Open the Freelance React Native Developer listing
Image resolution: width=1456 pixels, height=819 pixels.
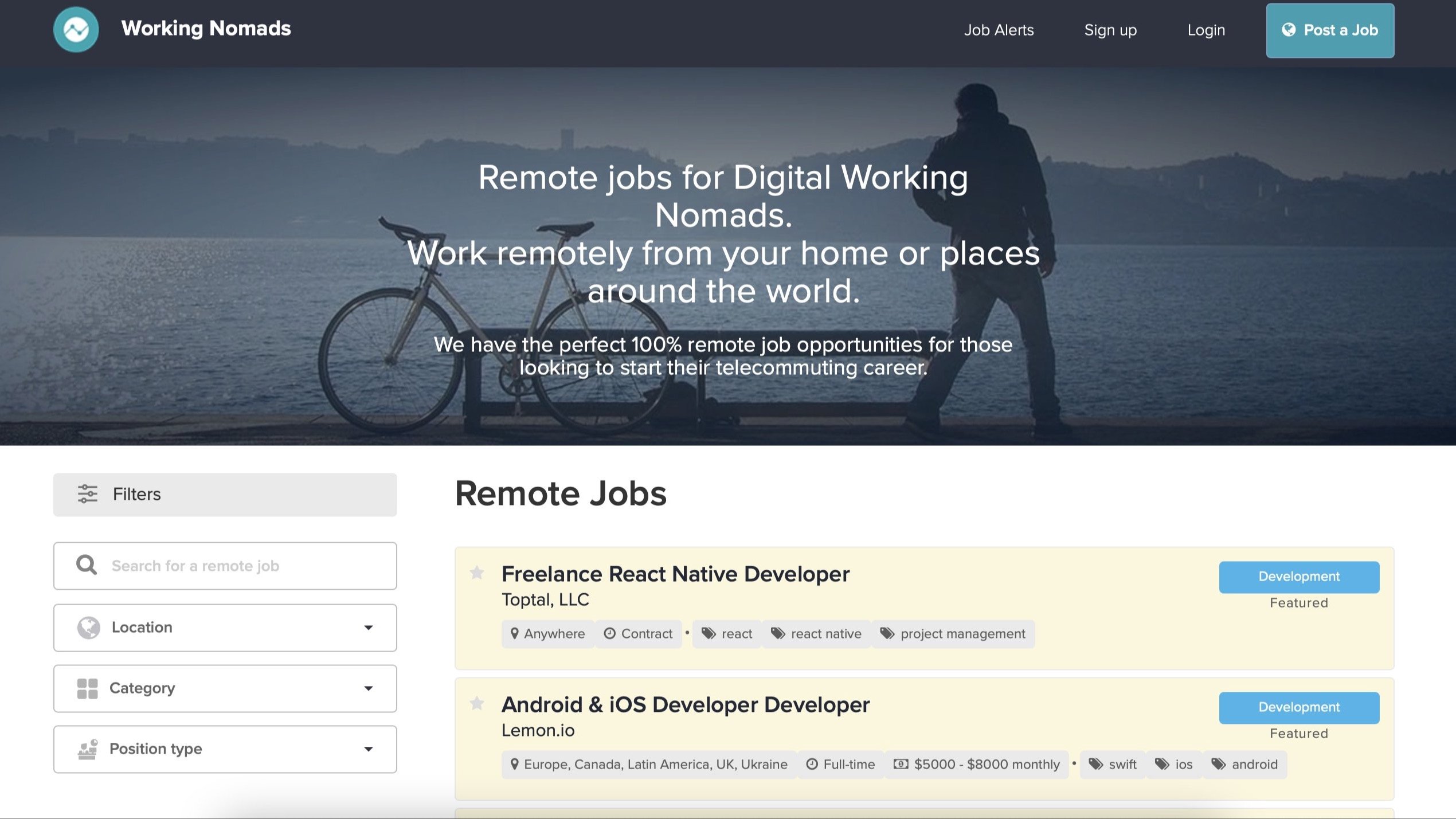tap(675, 574)
